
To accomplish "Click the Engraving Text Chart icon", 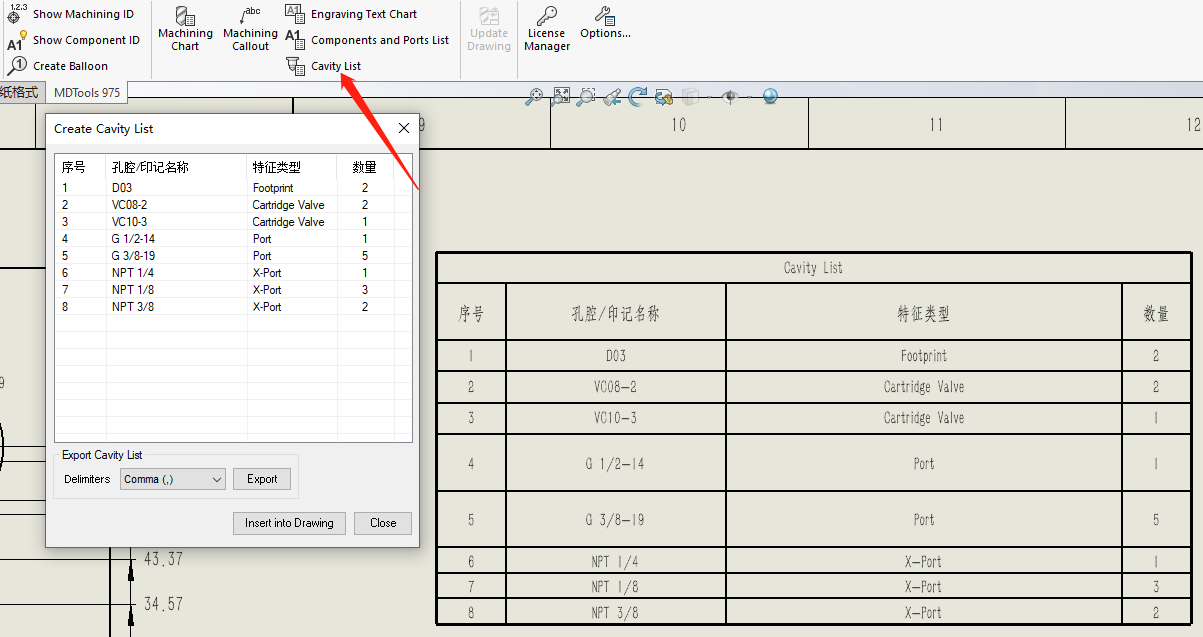I will click(295, 13).
